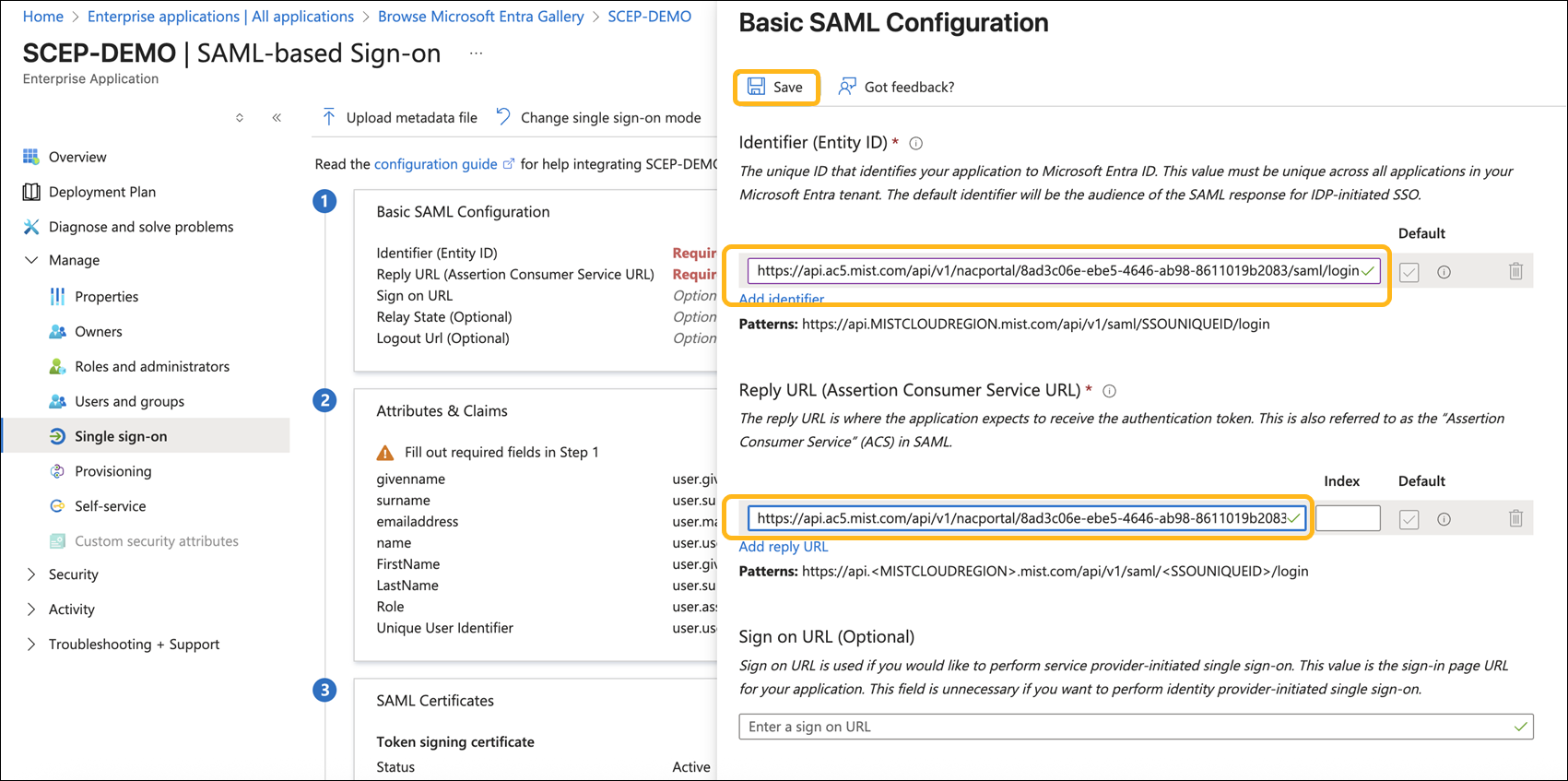The height and width of the screenshot is (781, 1568).
Task: Open the Got feedback option
Action: coord(896,87)
